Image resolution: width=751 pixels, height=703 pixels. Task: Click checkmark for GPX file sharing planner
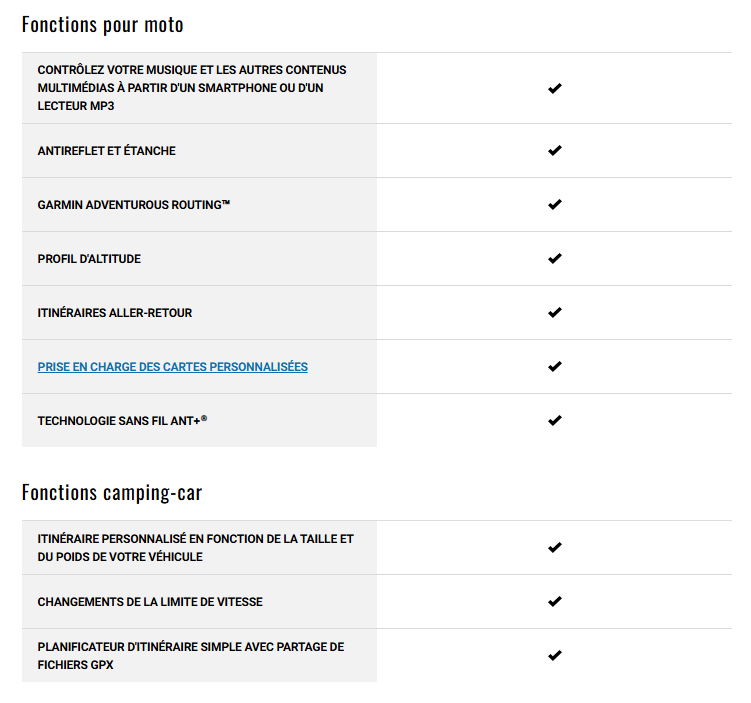point(555,655)
